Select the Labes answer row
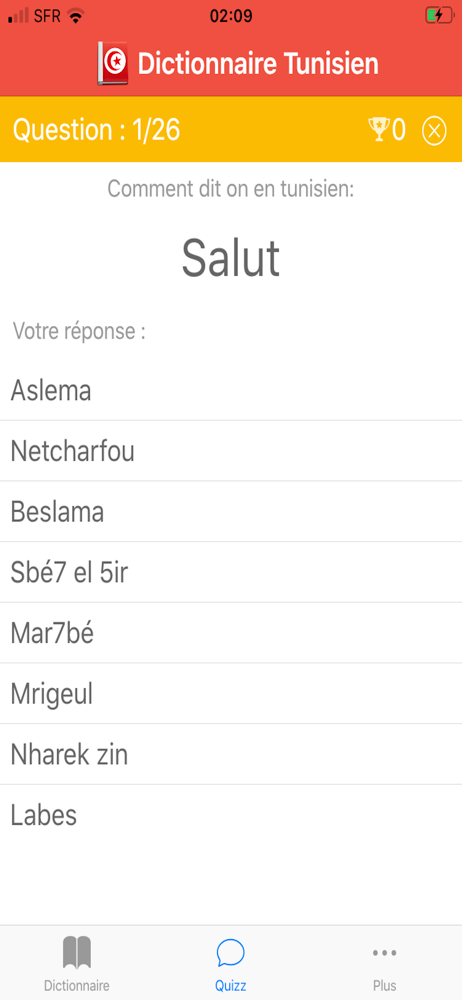The width and height of the screenshot is (462, 1000). click(231, 814)
